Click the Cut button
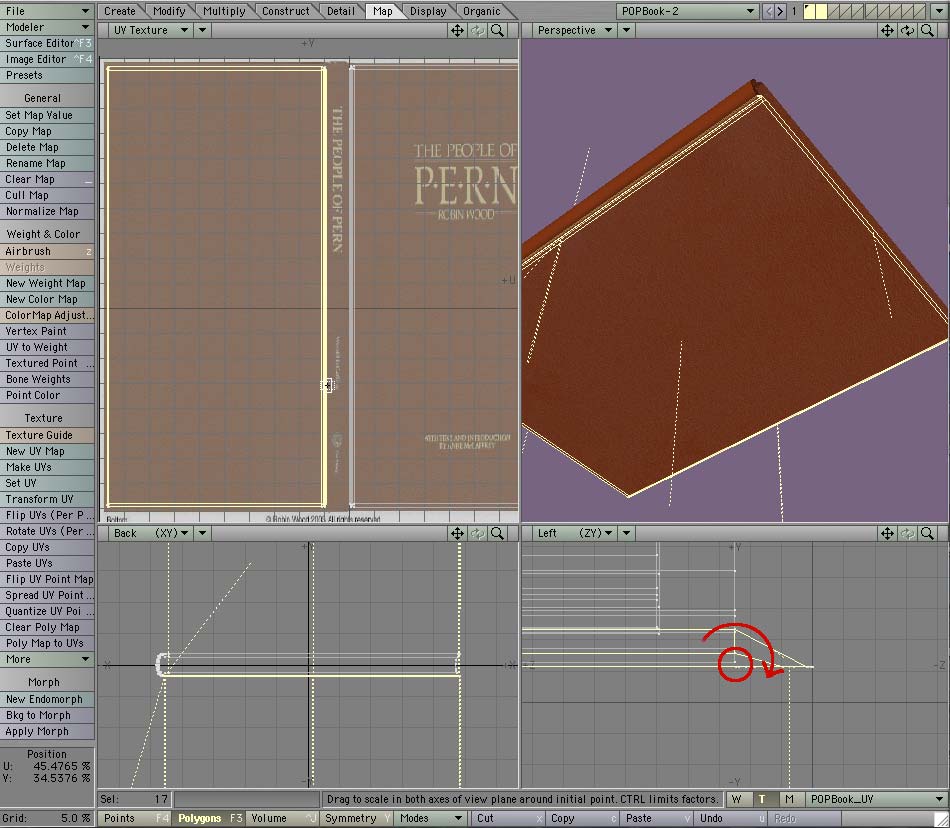Screen dimensions: 950x828 click(507, 818)
